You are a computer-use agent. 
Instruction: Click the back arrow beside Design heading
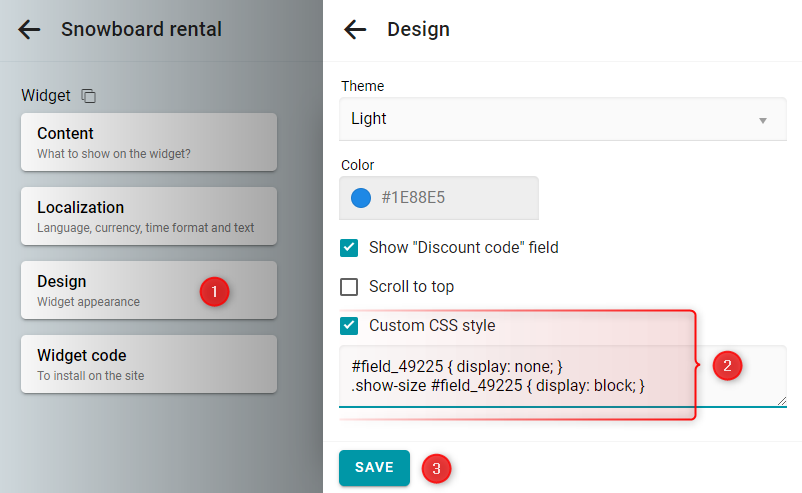[355, 30]
